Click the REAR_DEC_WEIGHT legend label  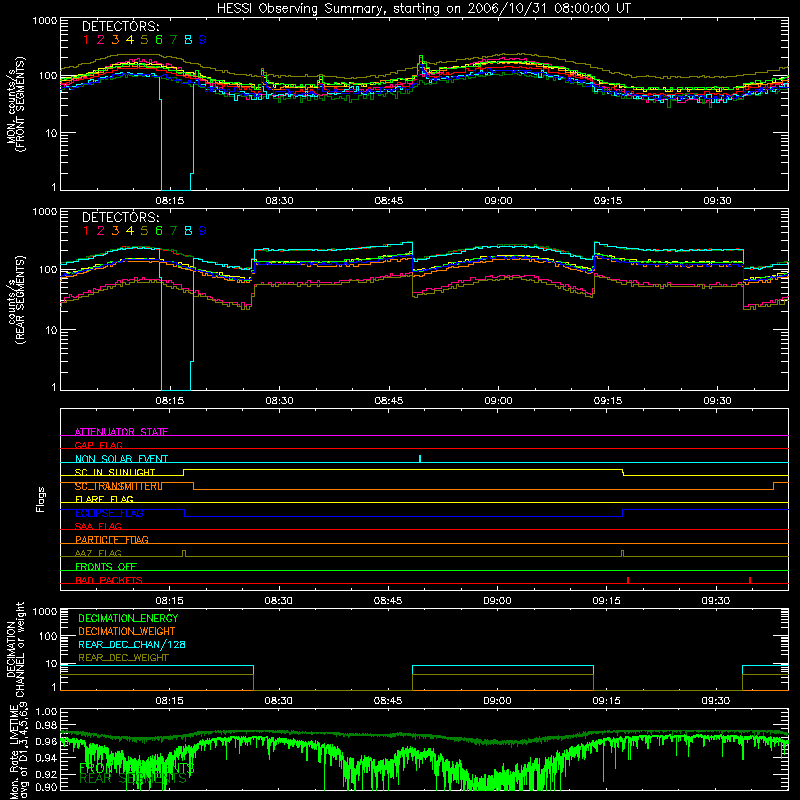click(x=123, y=658)
